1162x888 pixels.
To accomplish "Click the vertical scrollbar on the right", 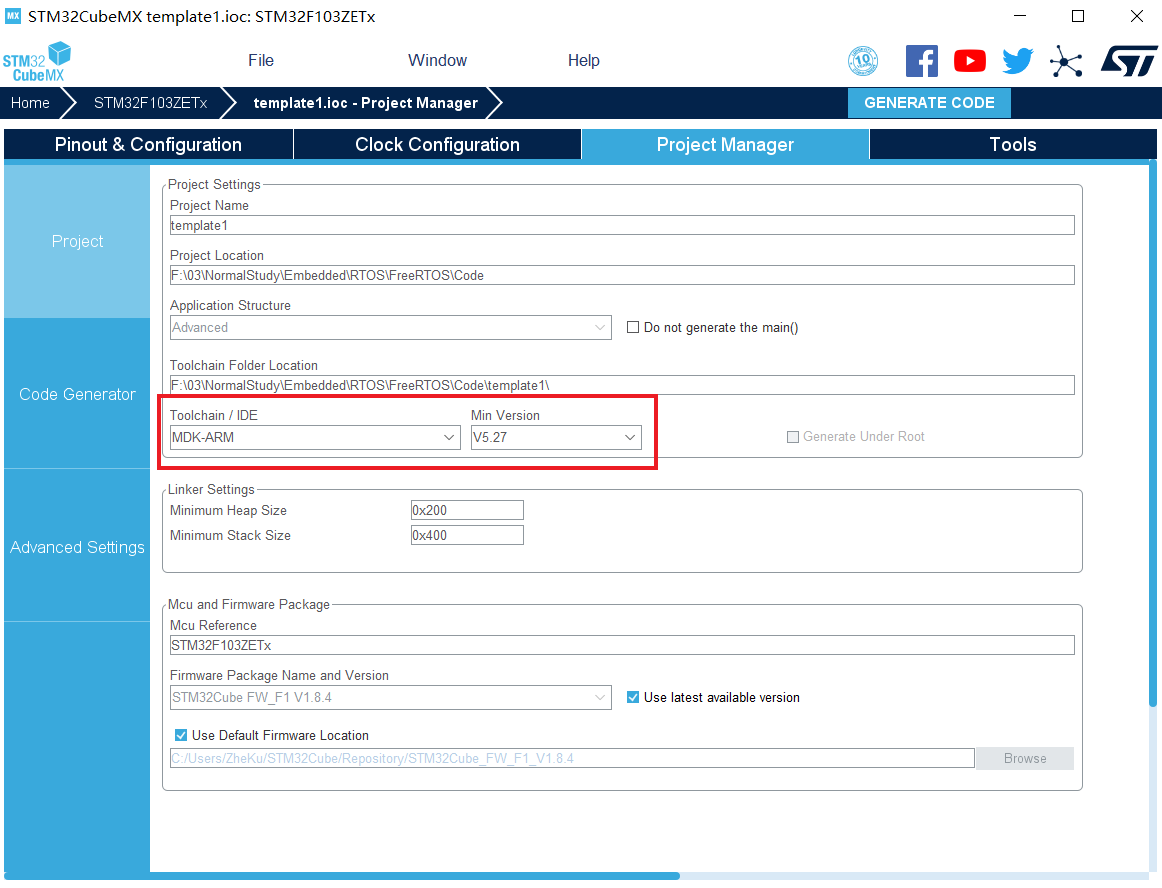I will coord(1152,434).
